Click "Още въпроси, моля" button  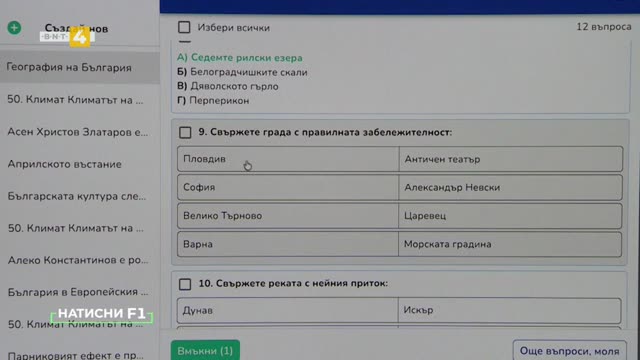[x=569, y=351]
